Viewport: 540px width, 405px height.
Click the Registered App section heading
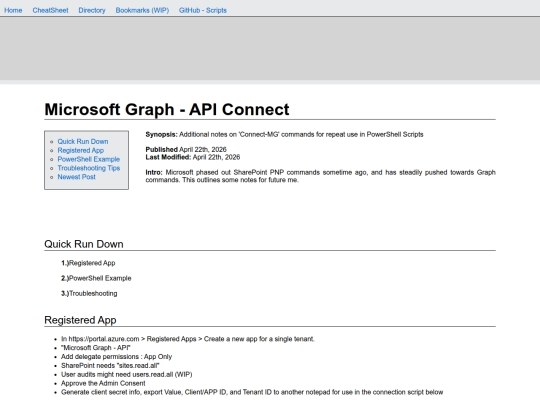80,320
